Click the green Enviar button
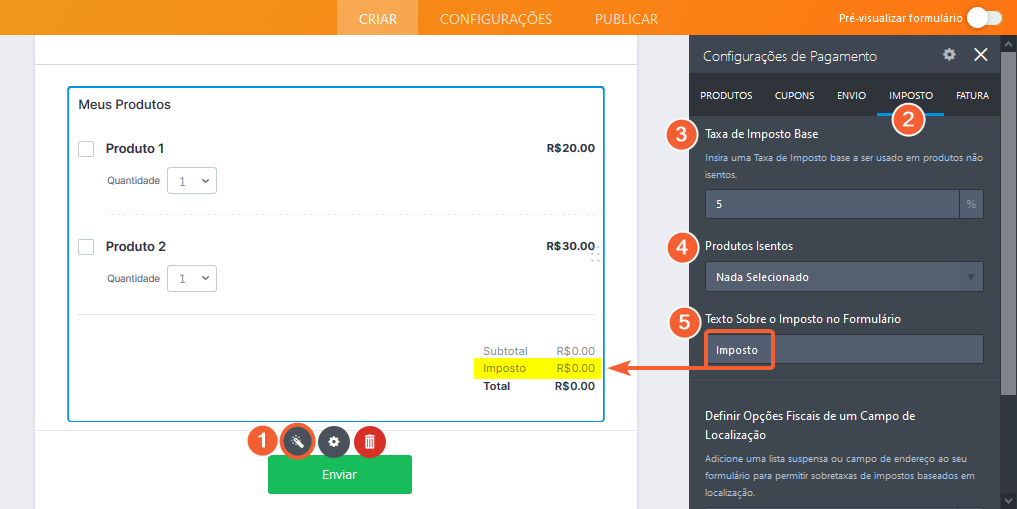 tap(339, 475)
